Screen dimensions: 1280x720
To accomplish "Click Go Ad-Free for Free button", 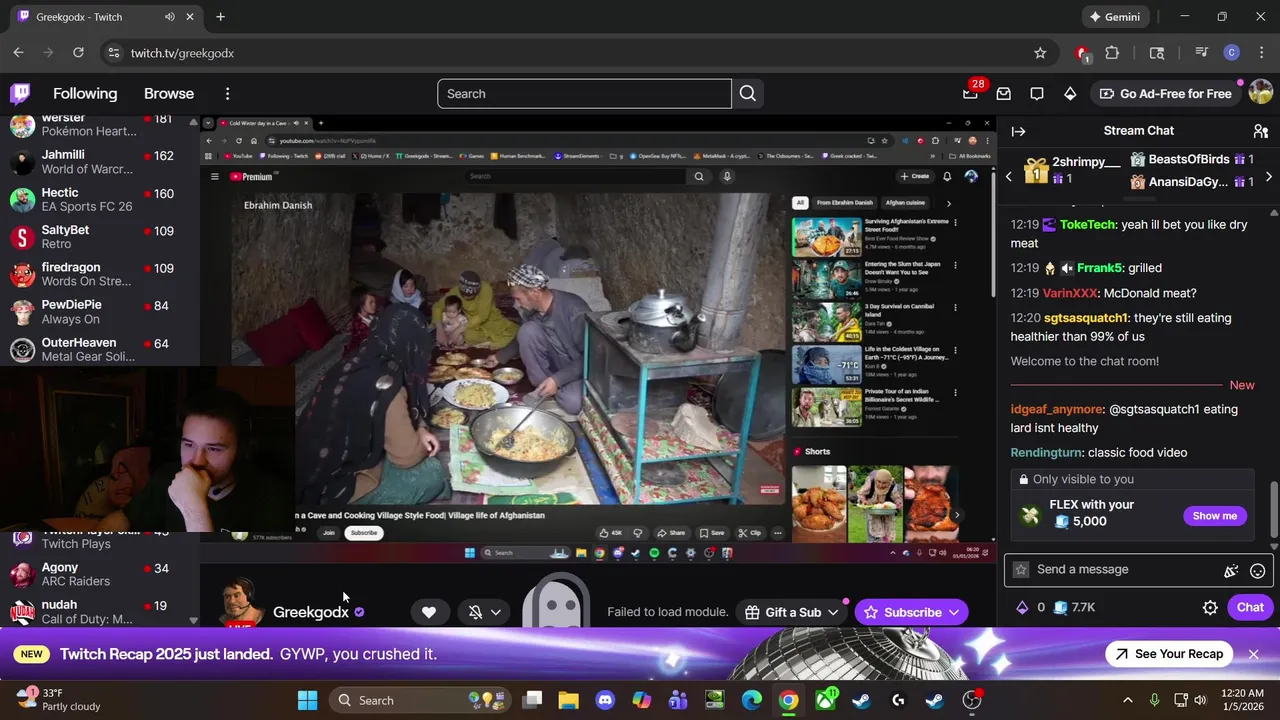I will click(x=1165, y=94).
